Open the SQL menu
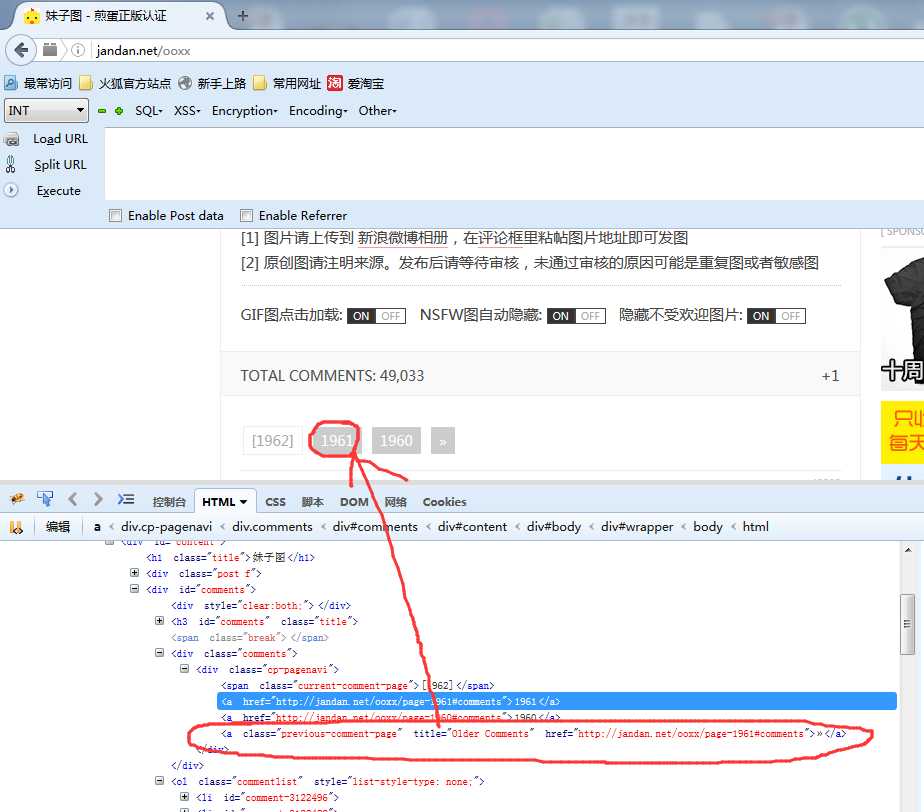Screen dimensions: 924x812 (x=148, y=111)
